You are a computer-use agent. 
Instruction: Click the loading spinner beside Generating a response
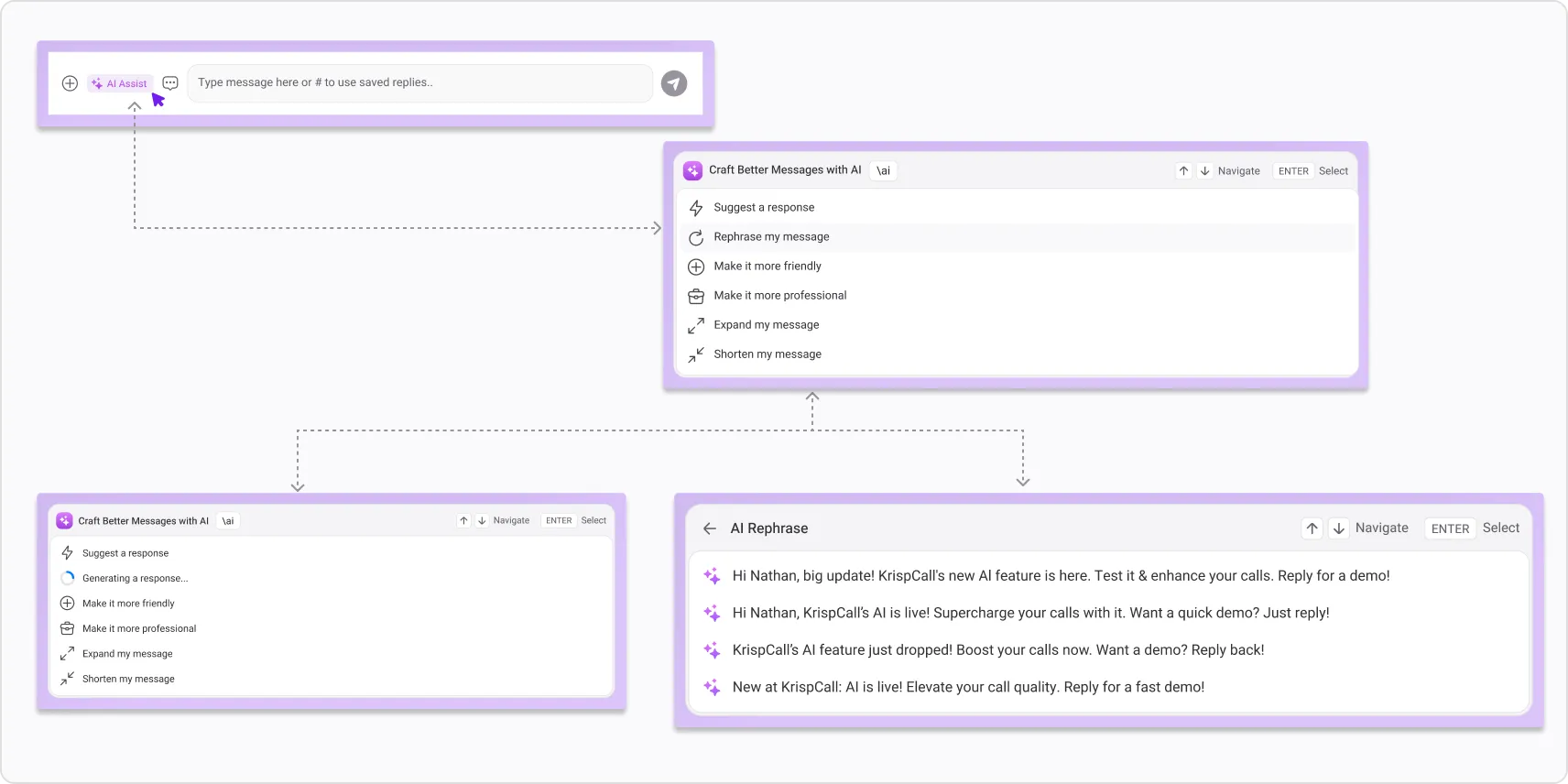(68, 578)
